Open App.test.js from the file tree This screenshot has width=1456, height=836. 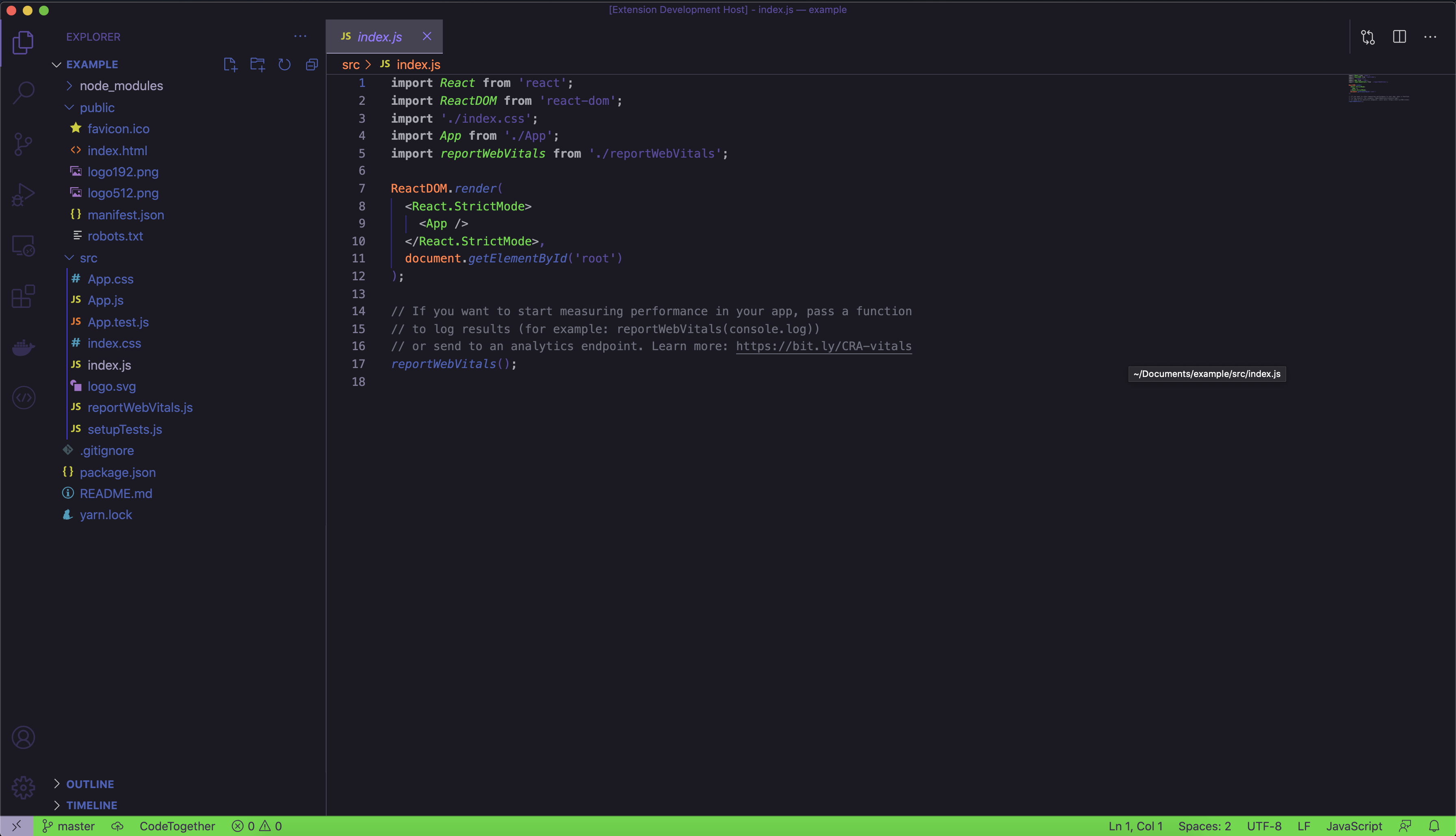[118, 322]
